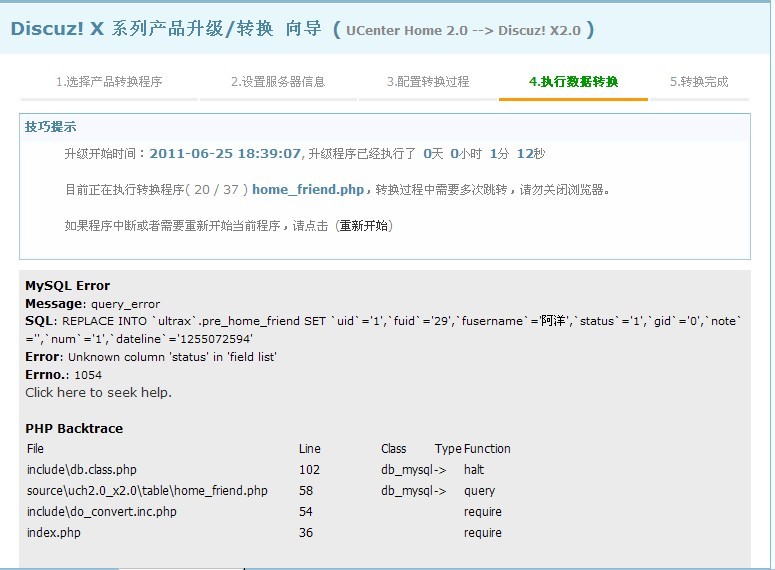Click line number 54 cell
This screenshot has height=570, width=775.
[x=306, y=512]
